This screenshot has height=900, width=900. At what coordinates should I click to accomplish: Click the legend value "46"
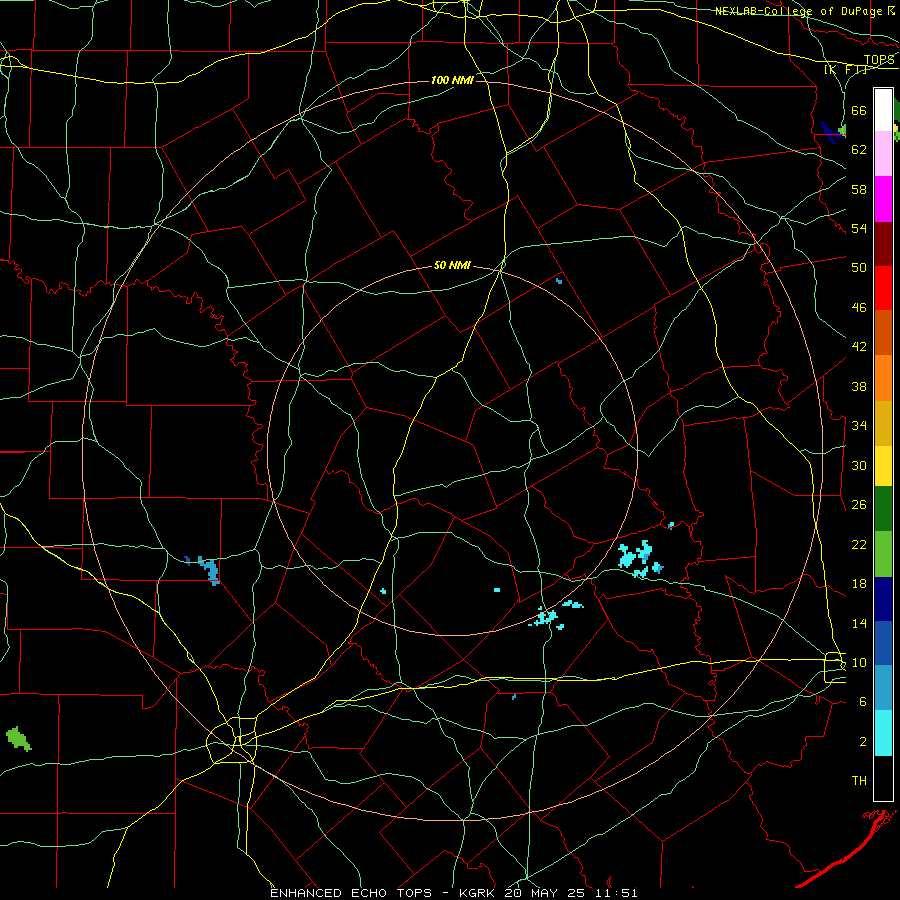click(859, 308)
